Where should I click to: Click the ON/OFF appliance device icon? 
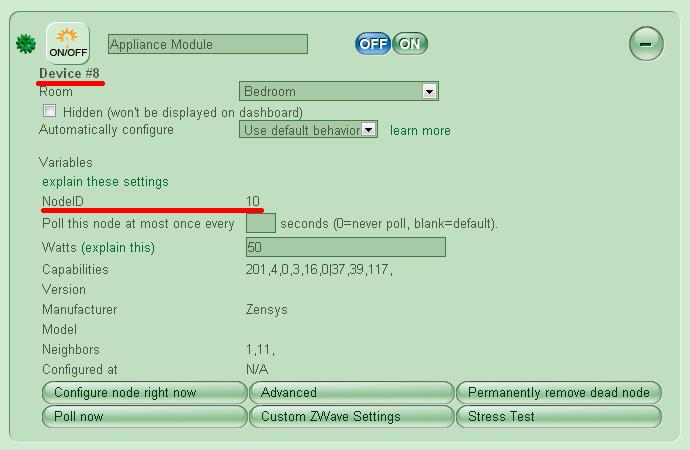click(67, 43)
